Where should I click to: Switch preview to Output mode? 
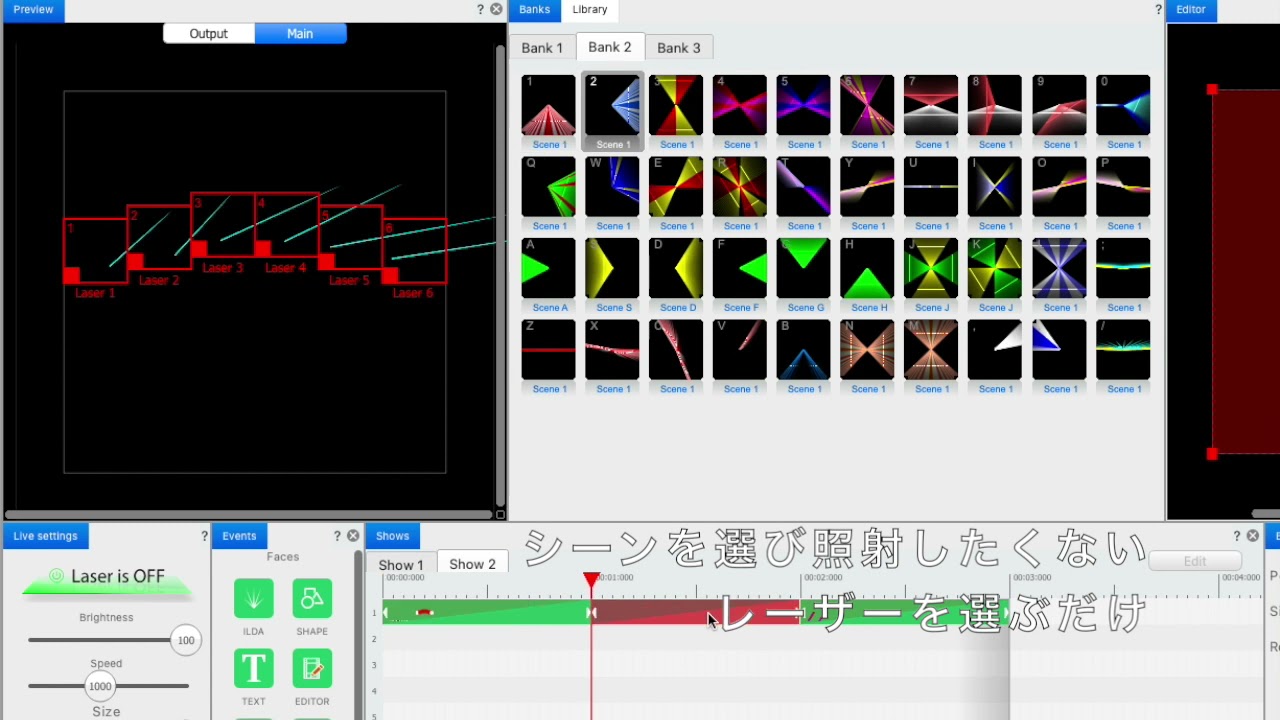tap(208, 33)
